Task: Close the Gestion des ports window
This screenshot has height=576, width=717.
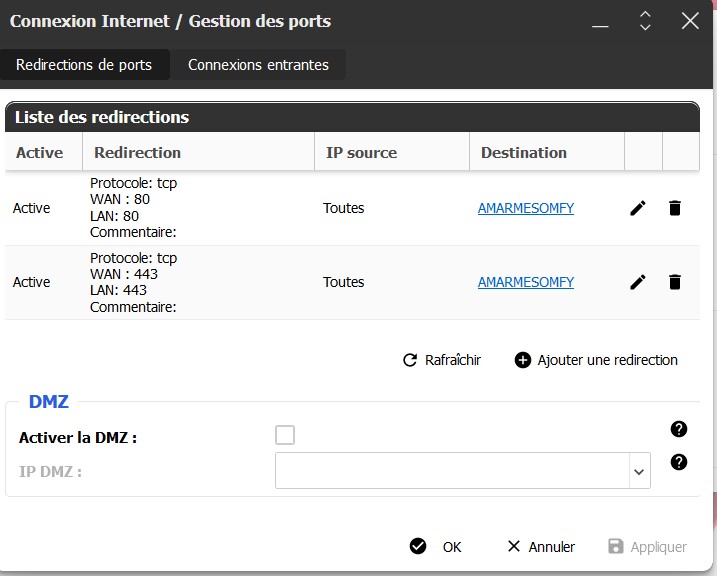Action: (690, 21)
